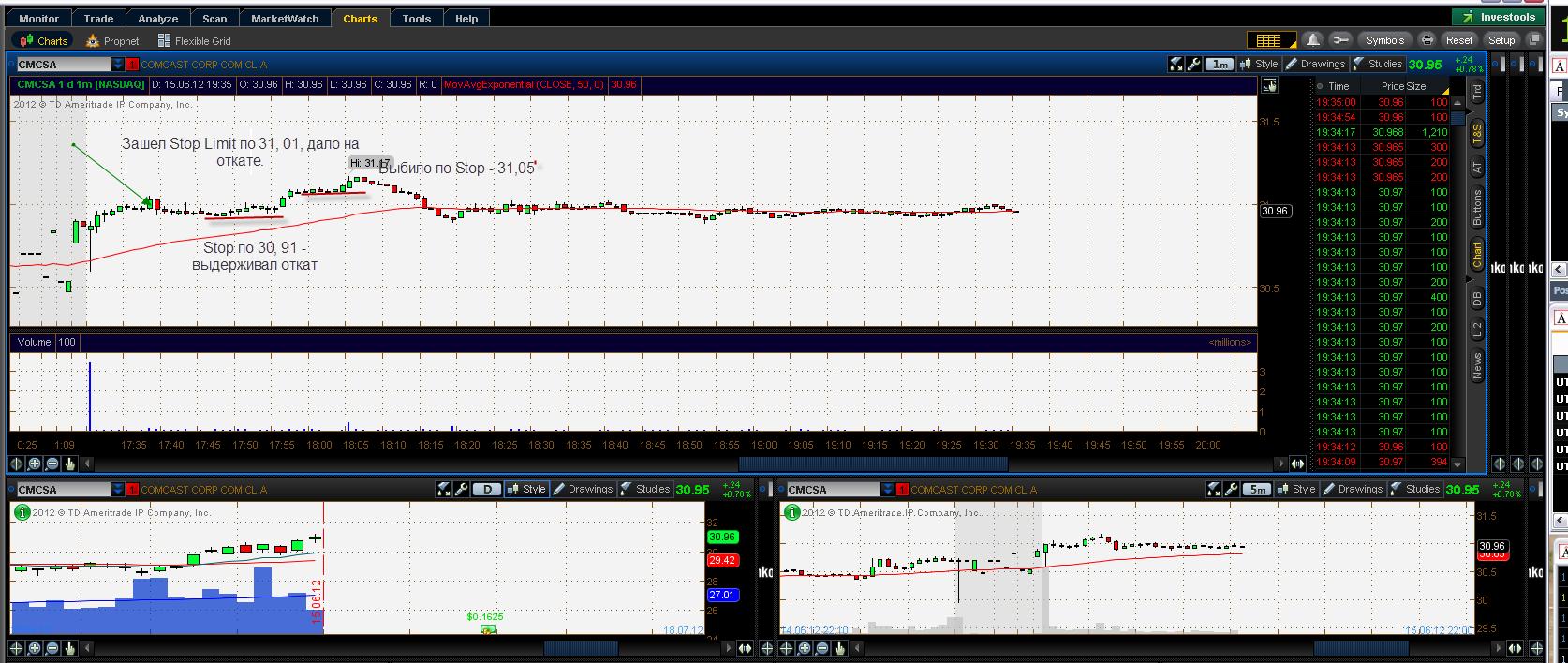Click the 1m timeframe button
1568x663 pixels.
pos(1219,65)
